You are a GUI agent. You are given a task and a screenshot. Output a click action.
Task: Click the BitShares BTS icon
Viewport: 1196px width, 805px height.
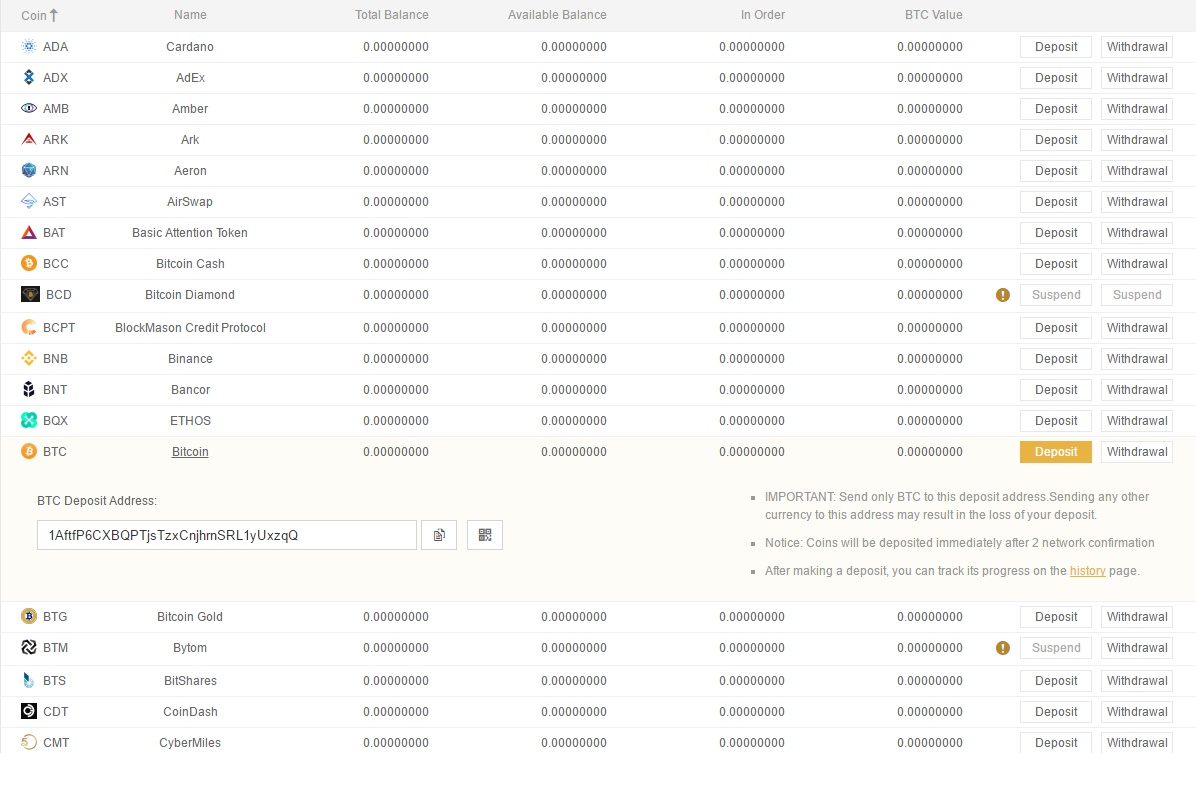[29, 680]
